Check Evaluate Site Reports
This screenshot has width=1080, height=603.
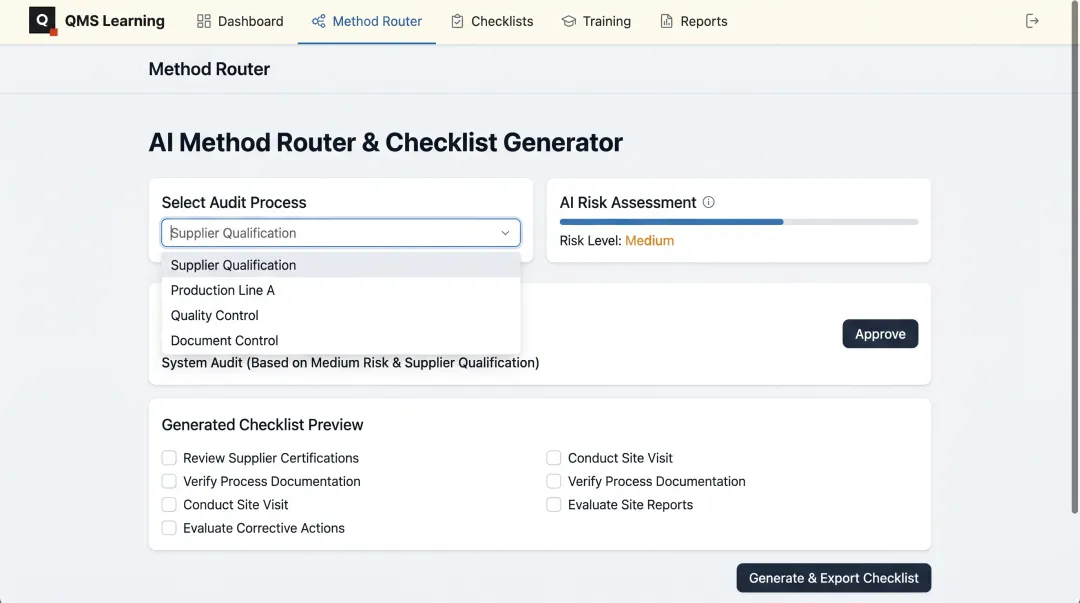click(x=553, y=504)
